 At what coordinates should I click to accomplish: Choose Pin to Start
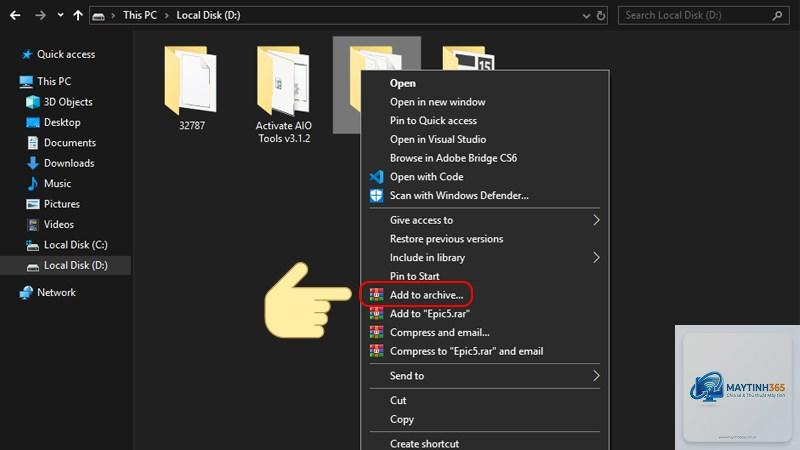point(414,276)
